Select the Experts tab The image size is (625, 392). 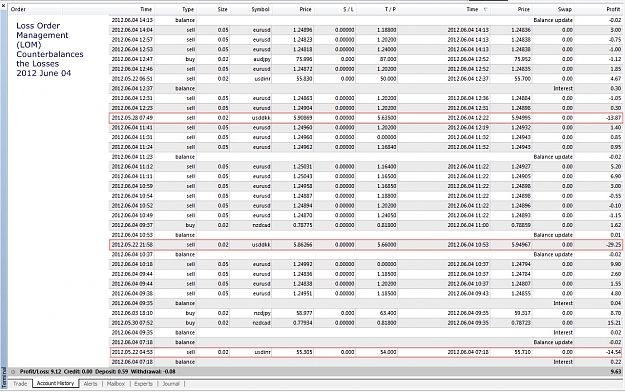click(143, 384)
